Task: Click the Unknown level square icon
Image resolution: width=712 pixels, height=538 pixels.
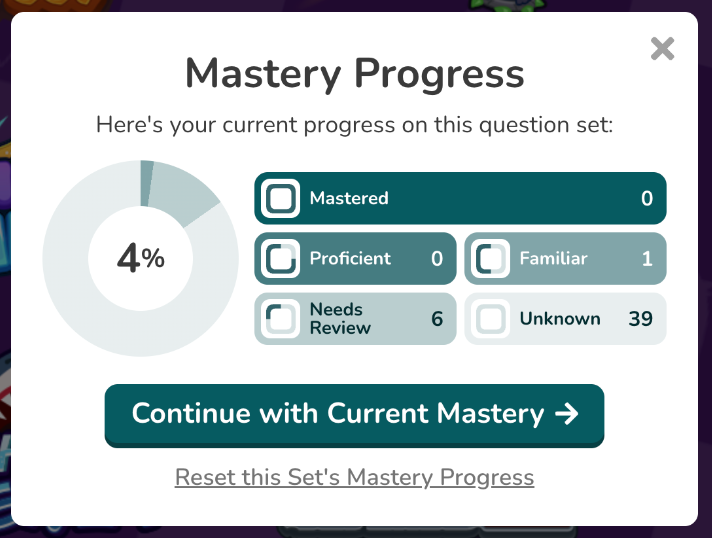Action: [x=491, y=319]
